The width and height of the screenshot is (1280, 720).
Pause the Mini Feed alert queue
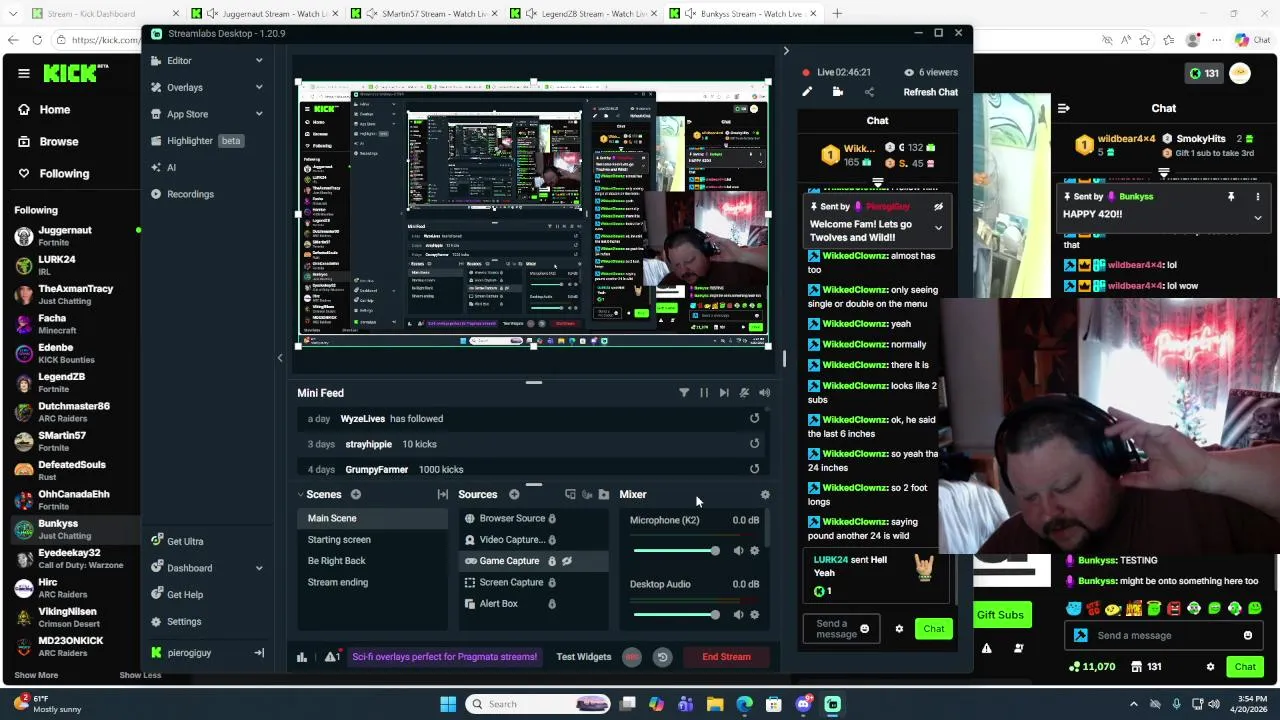tap(704, 393)
